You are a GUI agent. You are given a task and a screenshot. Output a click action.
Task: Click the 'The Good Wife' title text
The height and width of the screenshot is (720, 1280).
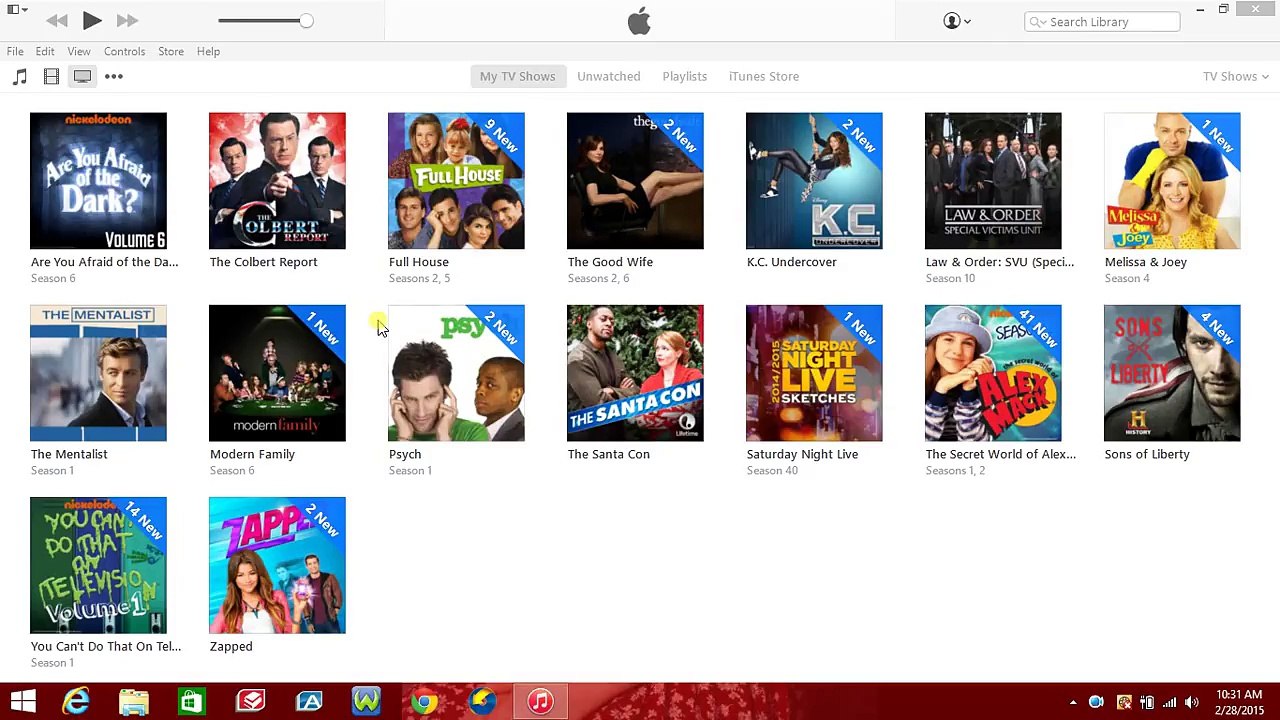(x=610, y=262)
